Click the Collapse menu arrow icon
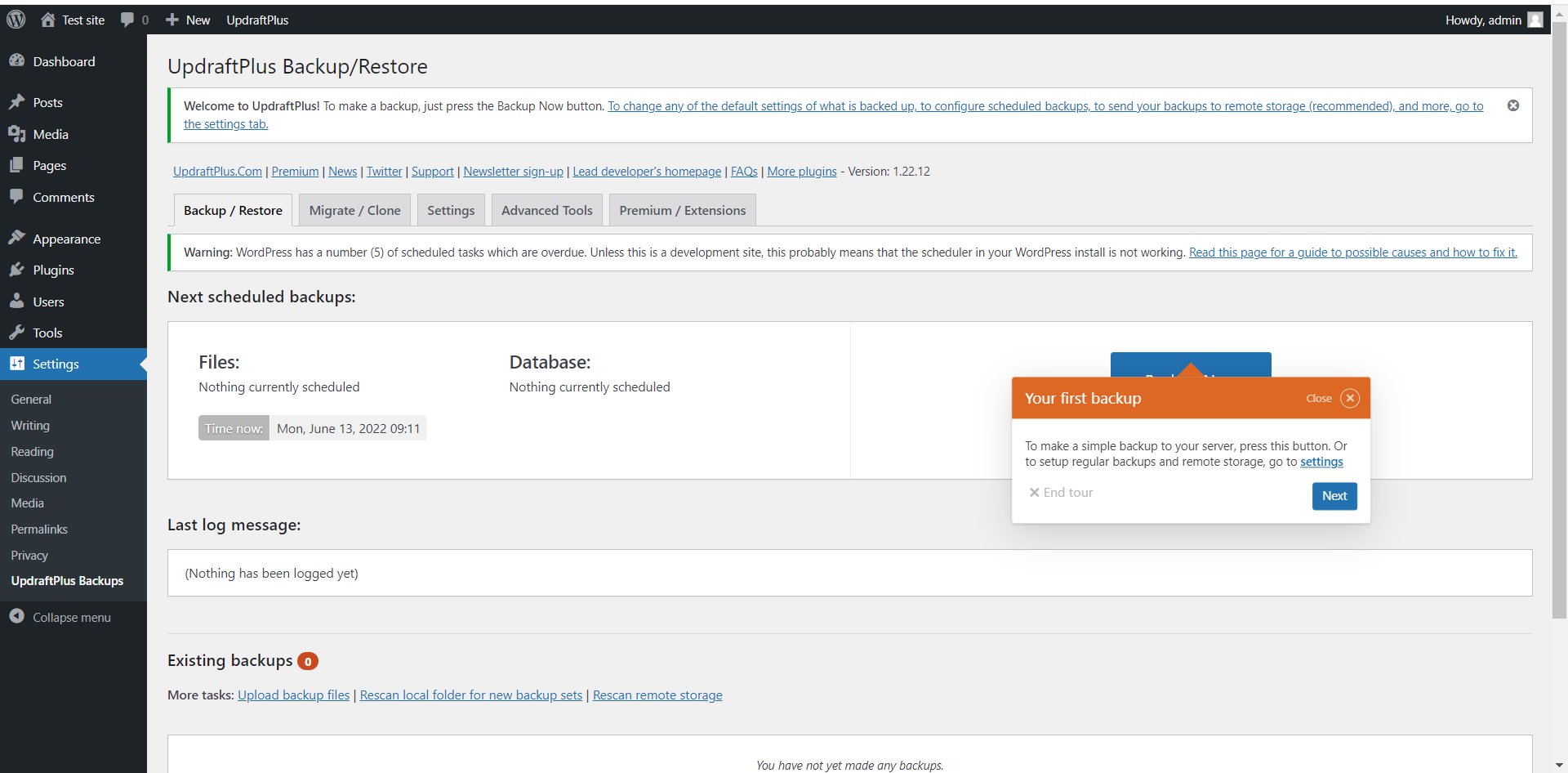This screenshot has height=773, width=1568. tap(17, 616)
